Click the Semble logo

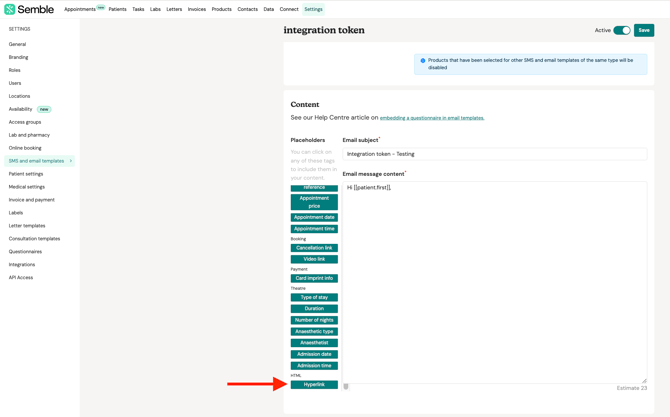coord(29,9)
